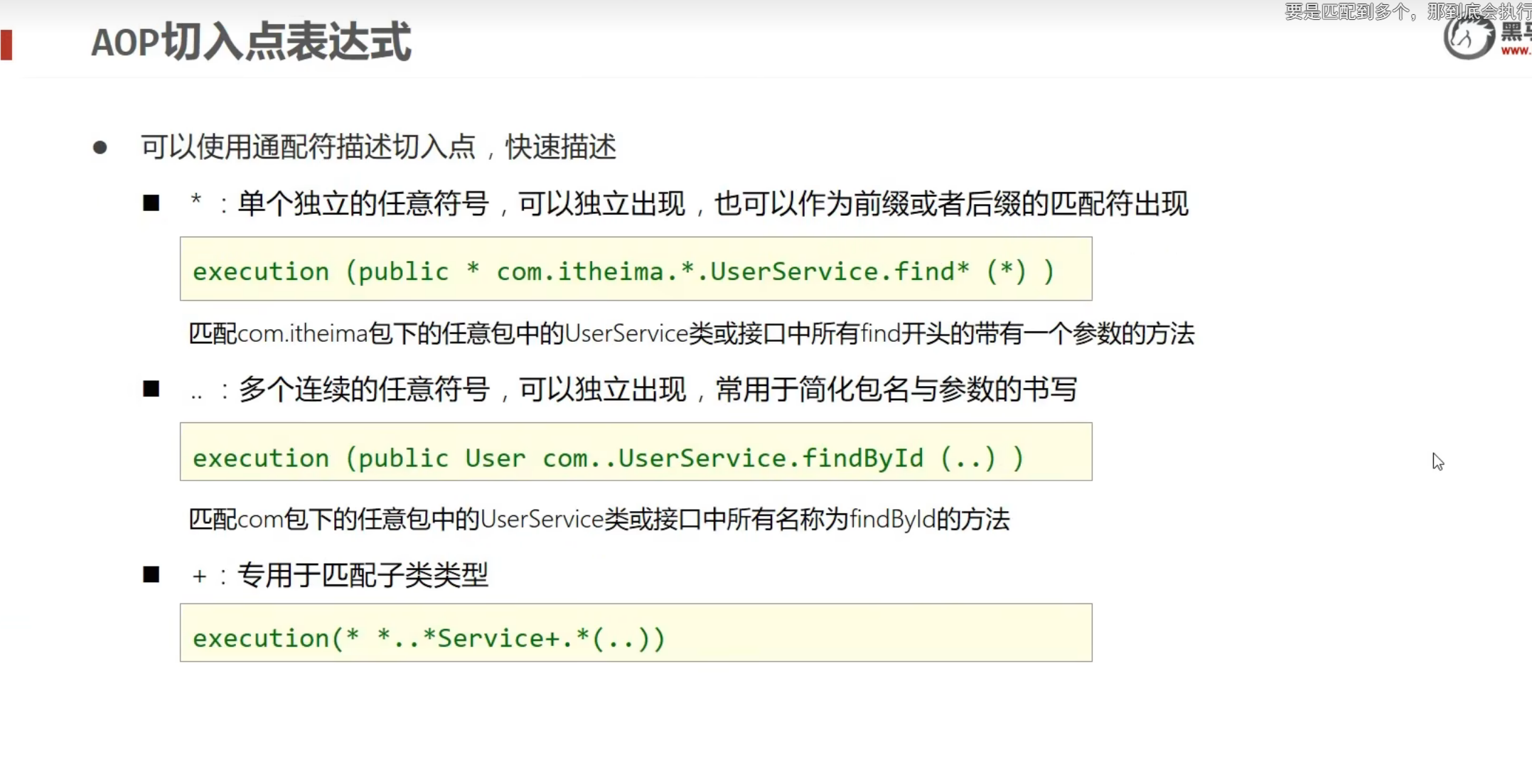This screenshot has width=1532, height=784.
Task: Click the square bullet before the * wildcard line
Action: tap(151, 203)
